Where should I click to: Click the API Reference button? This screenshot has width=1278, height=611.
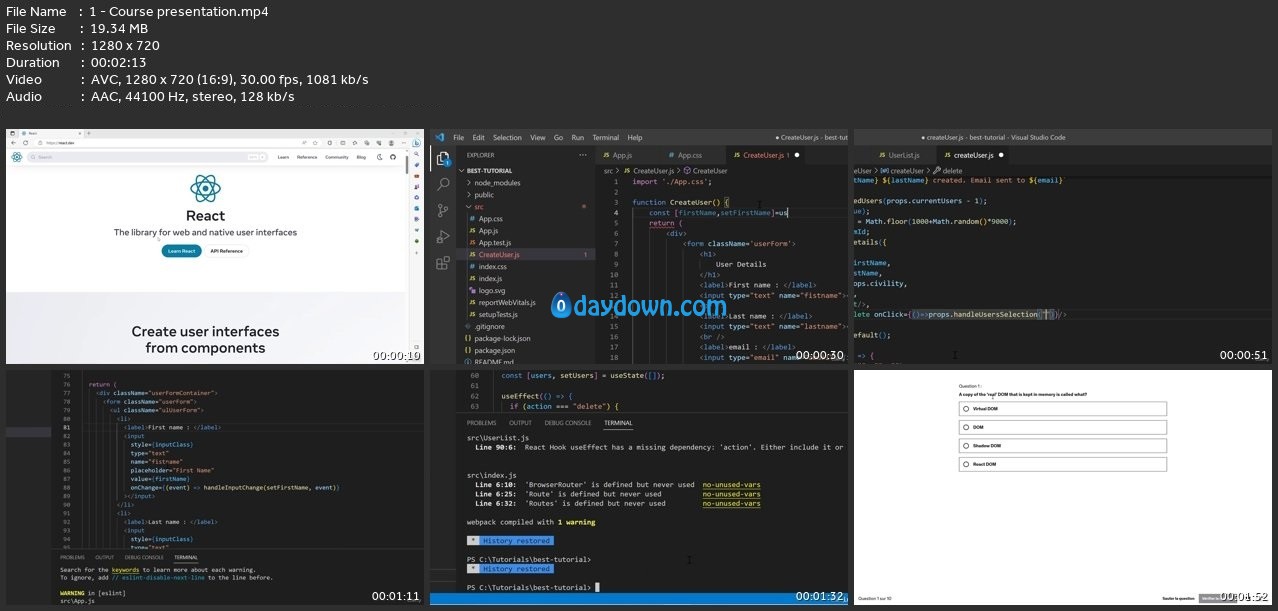coord(226,251)
